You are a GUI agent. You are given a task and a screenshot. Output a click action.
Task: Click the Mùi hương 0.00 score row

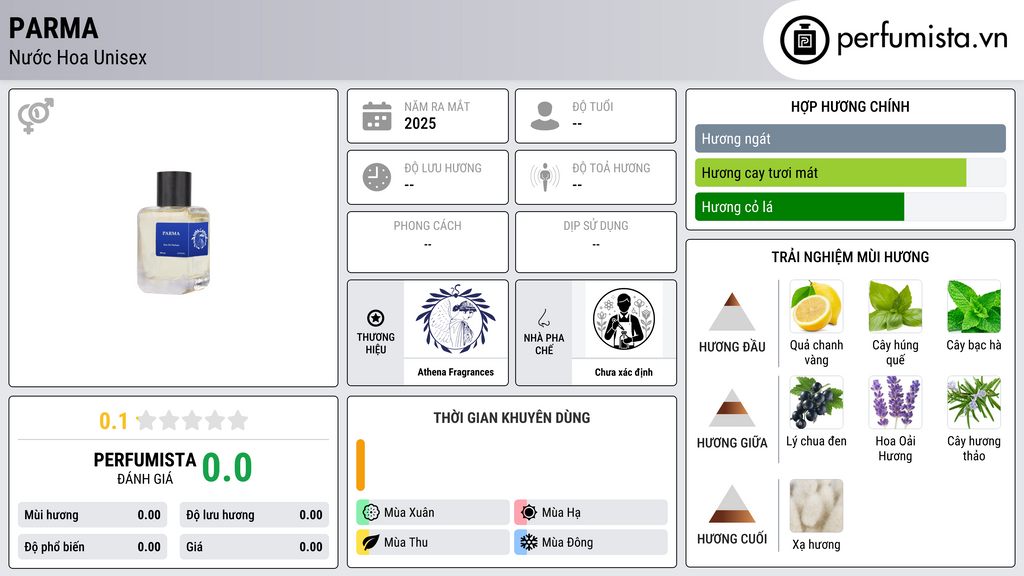[x=93, y=515]
